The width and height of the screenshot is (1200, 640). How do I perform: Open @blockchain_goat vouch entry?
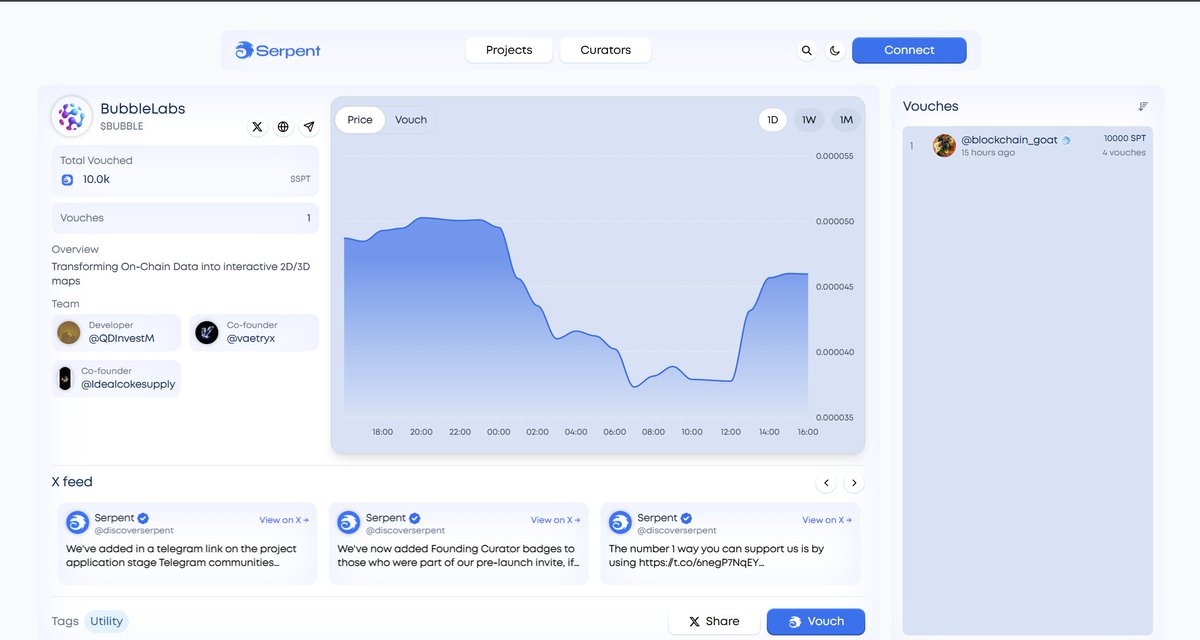[1028, 146]
